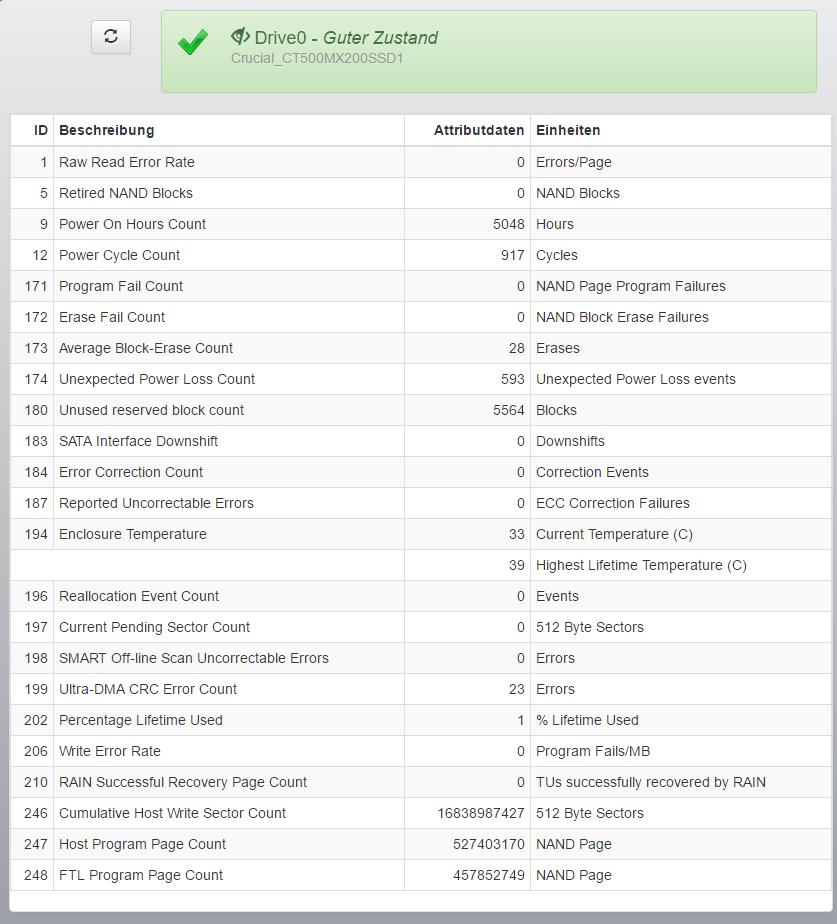Click the Attributdaten column header

[x=478, y=130]
